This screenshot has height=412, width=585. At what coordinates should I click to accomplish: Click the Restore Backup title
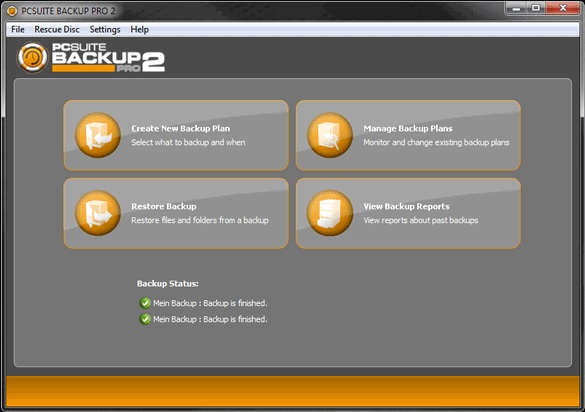click(x=164, y=206)
